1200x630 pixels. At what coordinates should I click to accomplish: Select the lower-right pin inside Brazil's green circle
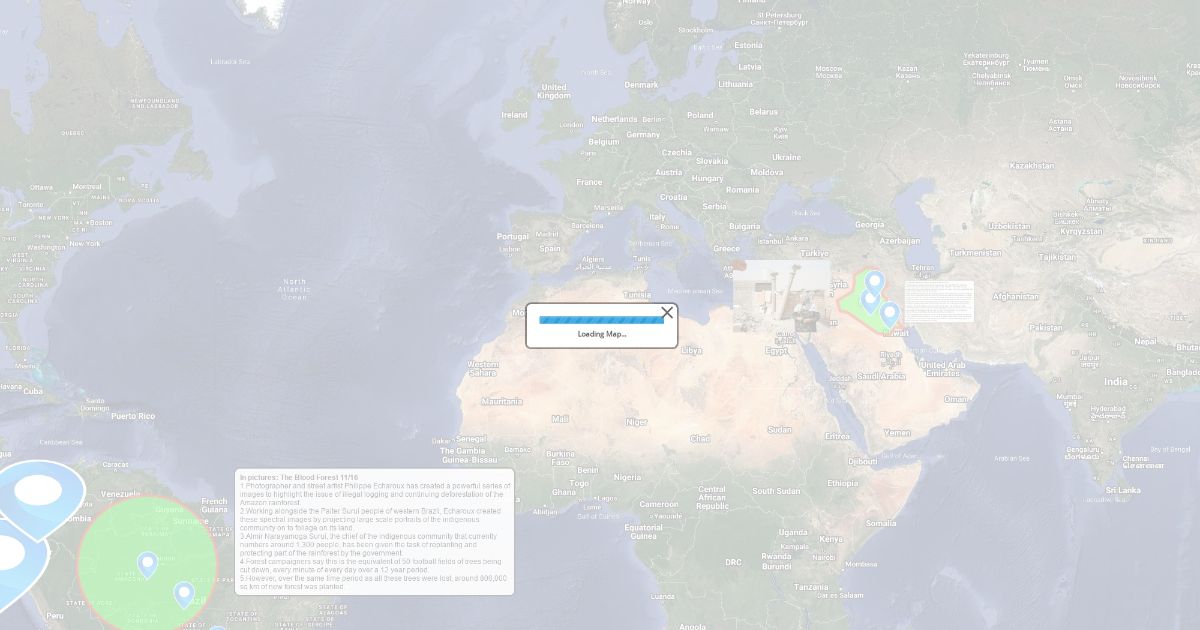click(x=183, y=595)
